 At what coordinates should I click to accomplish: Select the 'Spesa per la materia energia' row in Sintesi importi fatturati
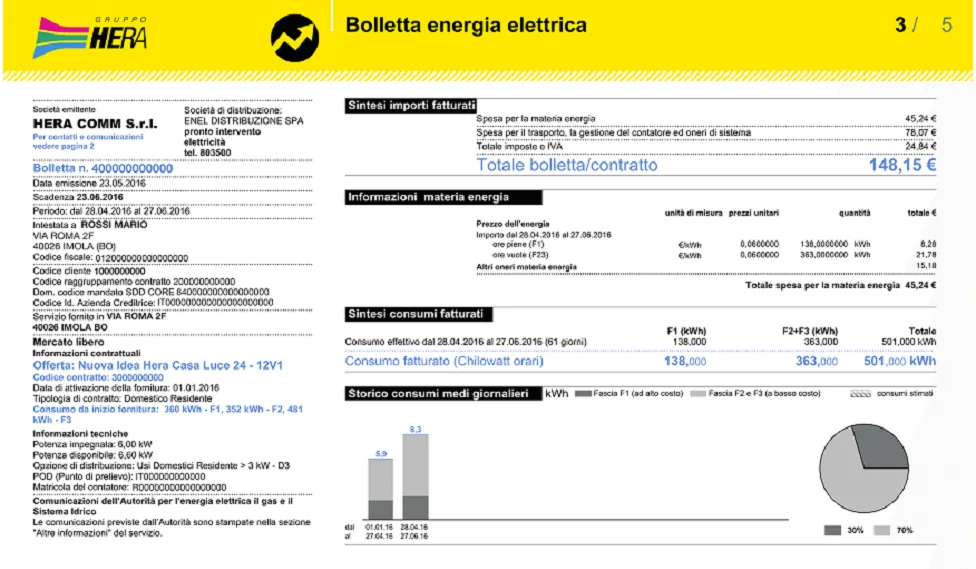point(706,118)
